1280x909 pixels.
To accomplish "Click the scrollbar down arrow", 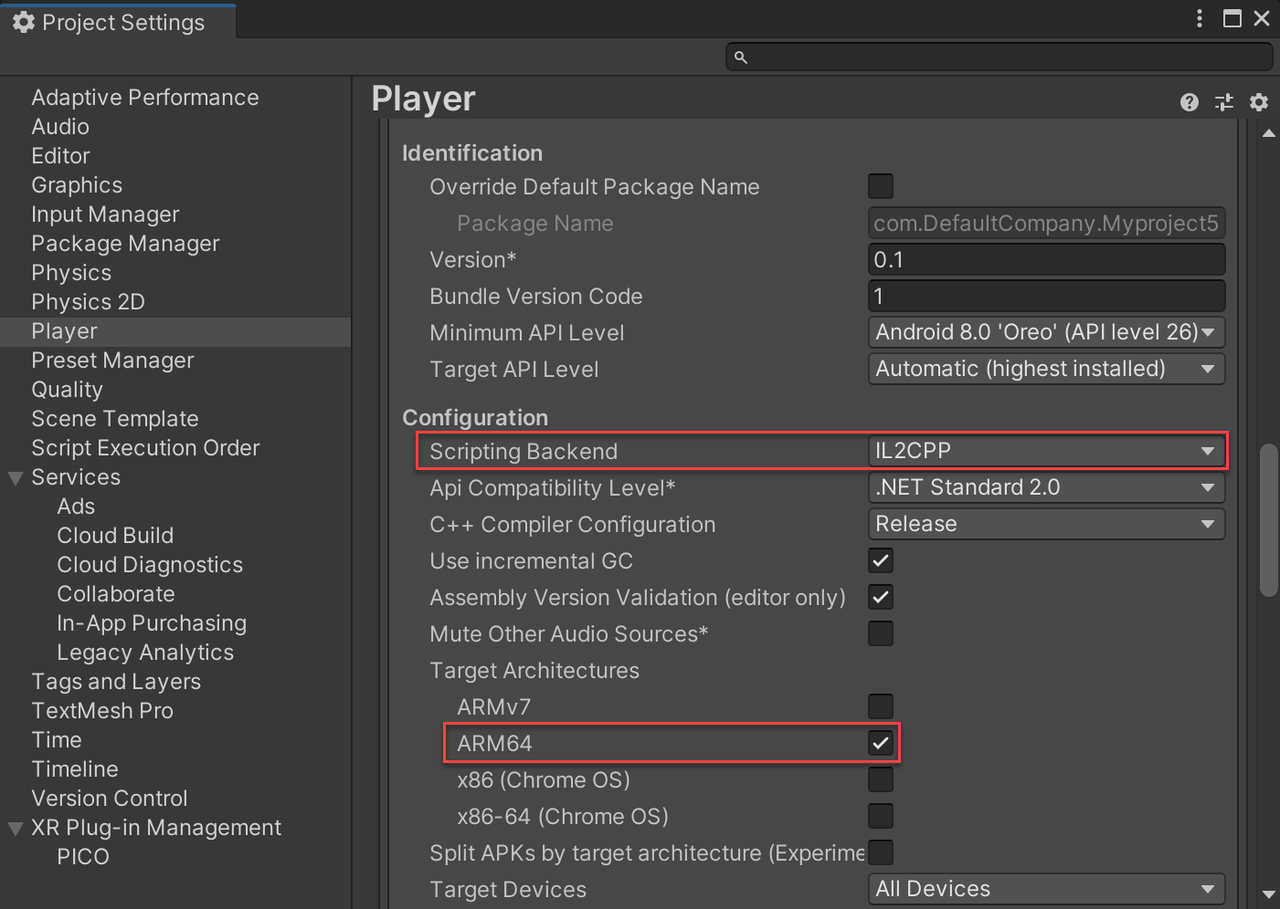I will click(x=1269, y=893).
